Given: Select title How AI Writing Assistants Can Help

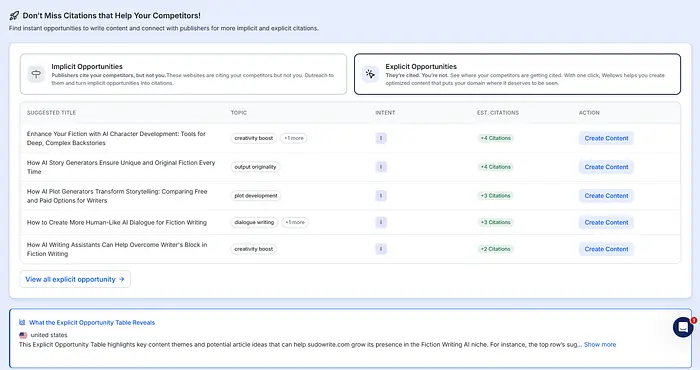Looking at the screenshot, I should [x=117, y=249].
